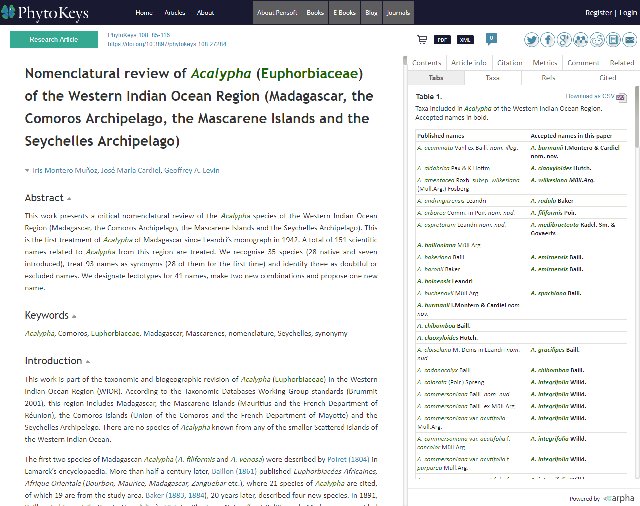Open the Articles menu item
Image resolution: width=640 pixels, height=506 pixels.
(175, 13)
